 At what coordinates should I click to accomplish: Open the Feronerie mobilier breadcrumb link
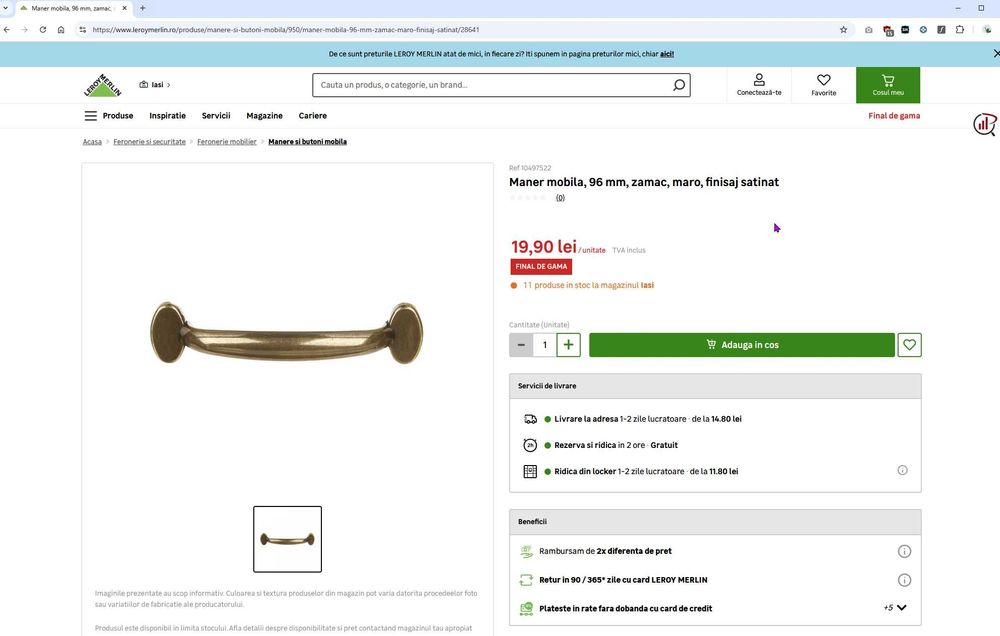[x=226, y=142]
